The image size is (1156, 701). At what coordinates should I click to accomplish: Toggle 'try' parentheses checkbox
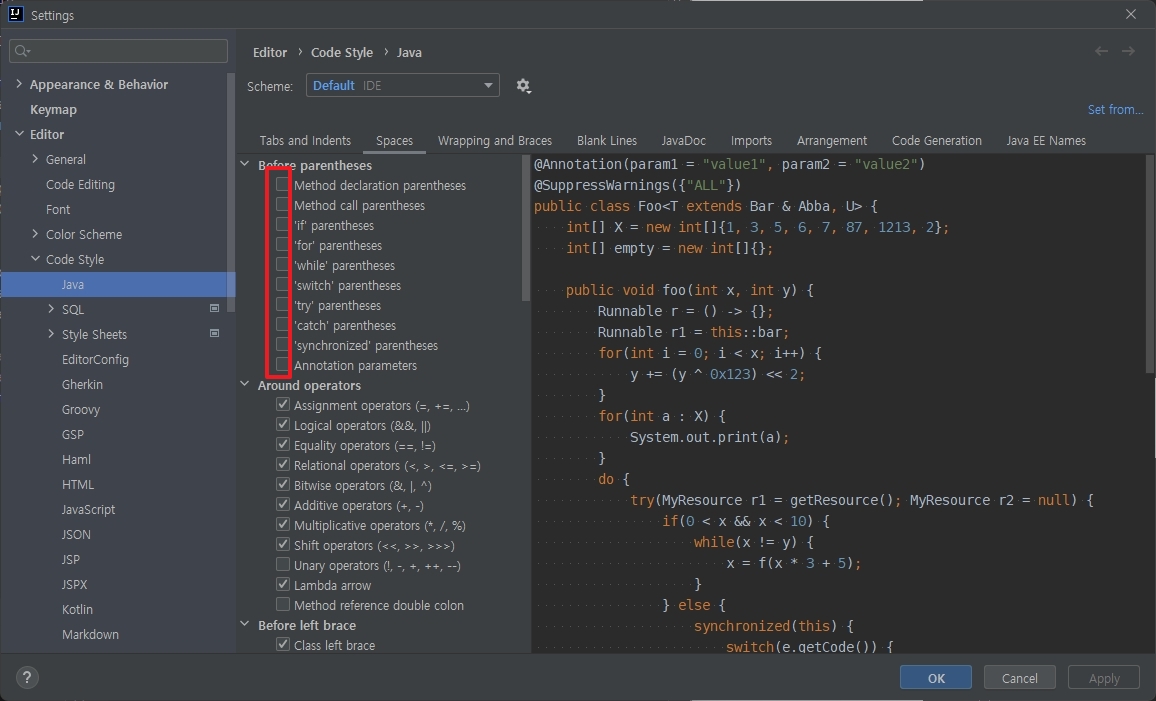pos(282,304)
